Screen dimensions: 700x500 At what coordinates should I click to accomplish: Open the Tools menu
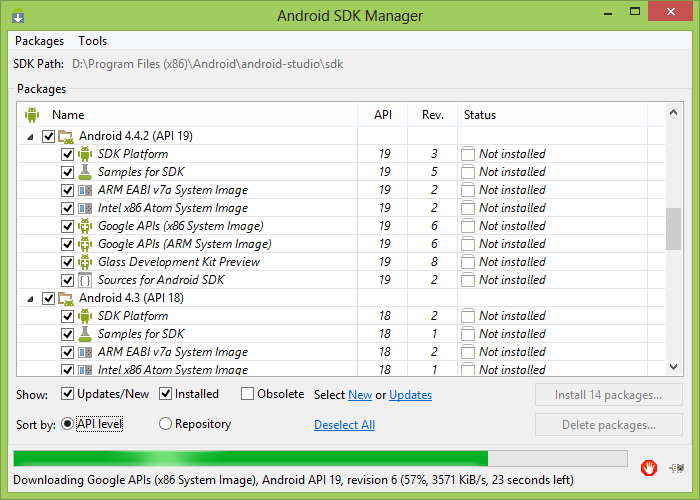pos(92,41)
